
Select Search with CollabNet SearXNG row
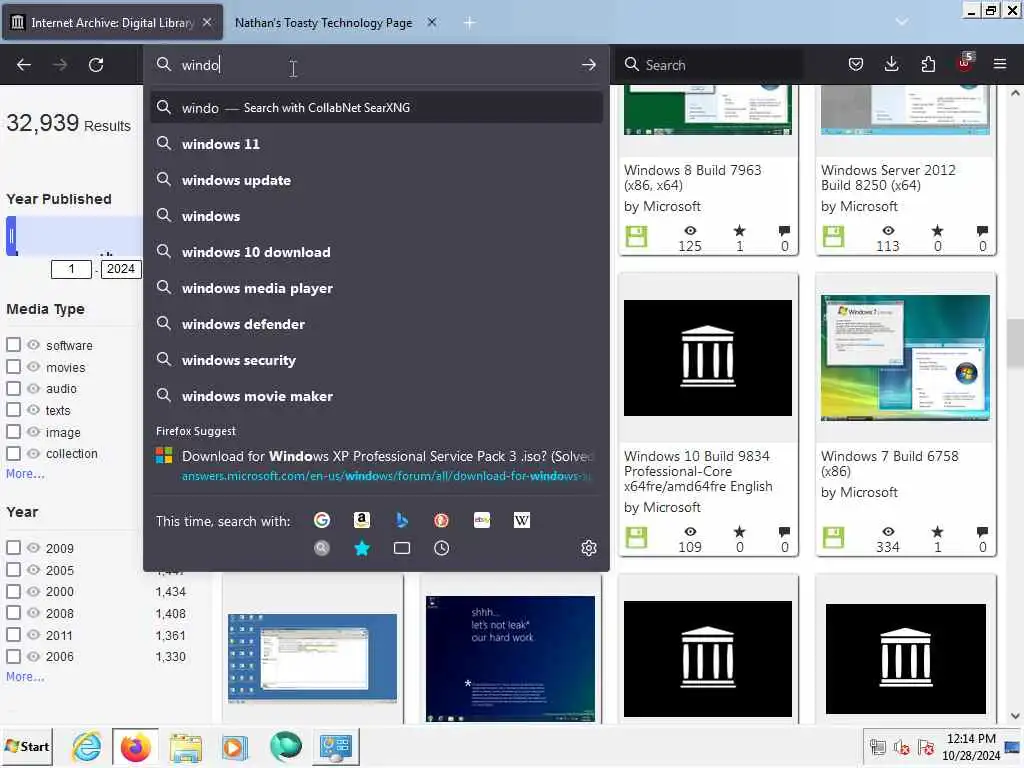(x=376, y=107)
